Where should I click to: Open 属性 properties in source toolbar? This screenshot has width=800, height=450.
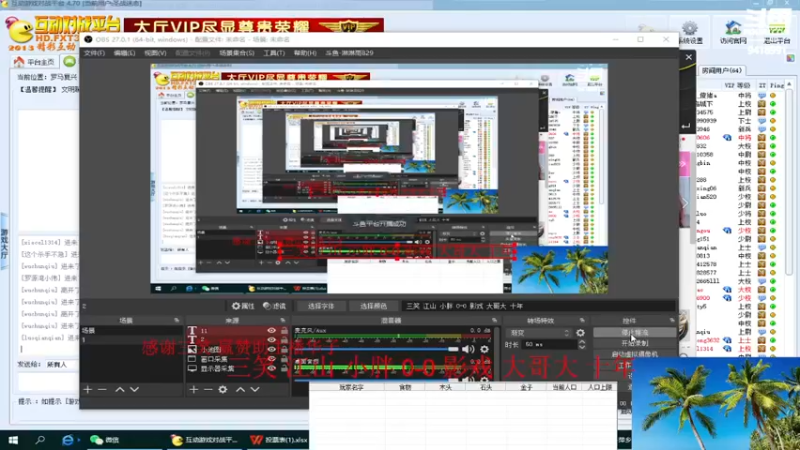[243, 306]
